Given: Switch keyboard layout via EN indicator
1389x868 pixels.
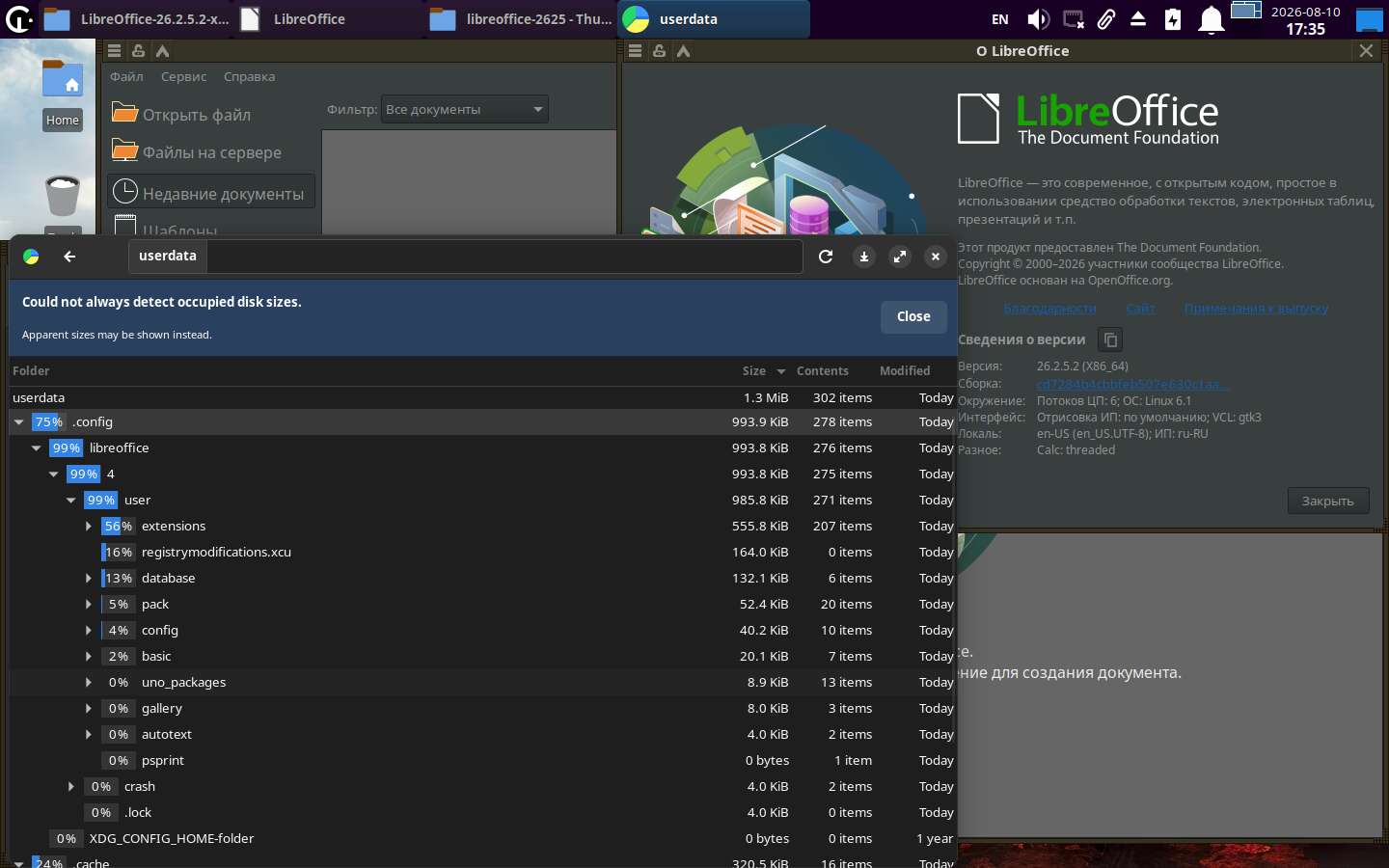Looking at the screenshot, I should pos(1000,19).
